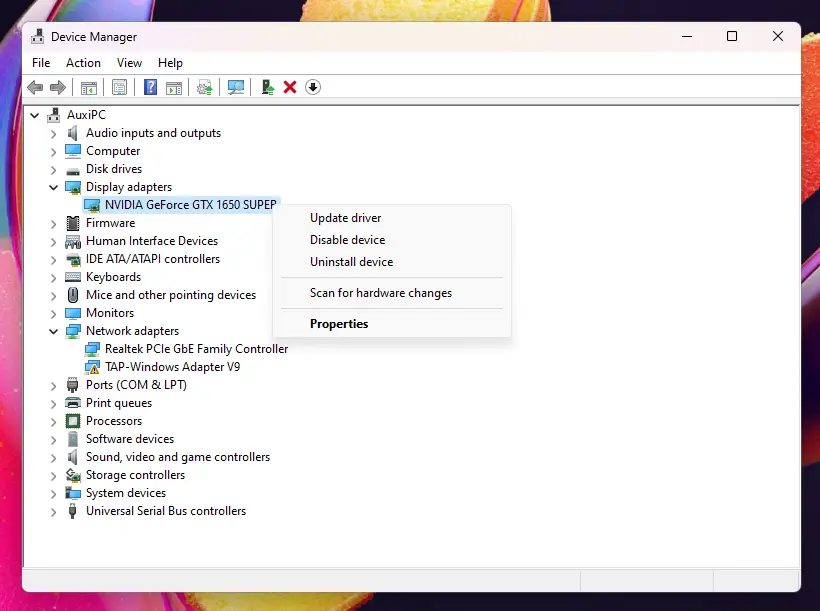The height and width of the screenshot is (611, 820).
Task: Open the Help menu
Action: [170, 63]
